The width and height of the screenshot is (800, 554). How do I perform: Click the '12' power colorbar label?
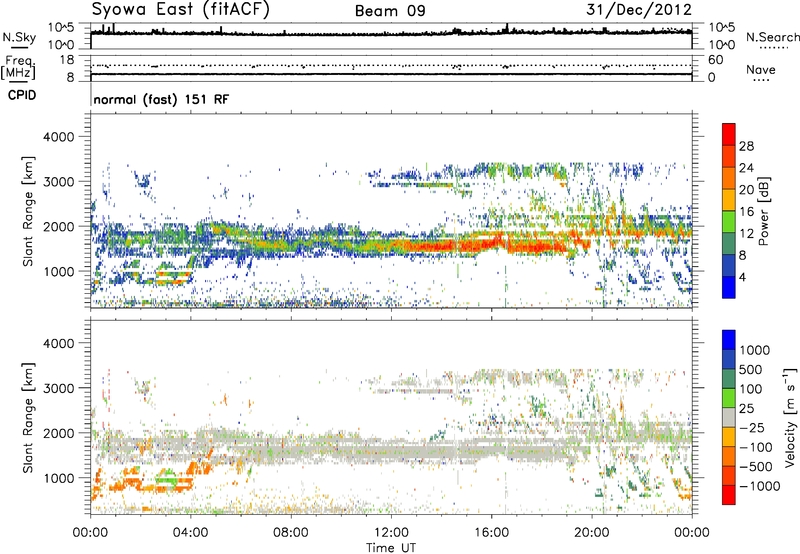click(x=746, y=234)
